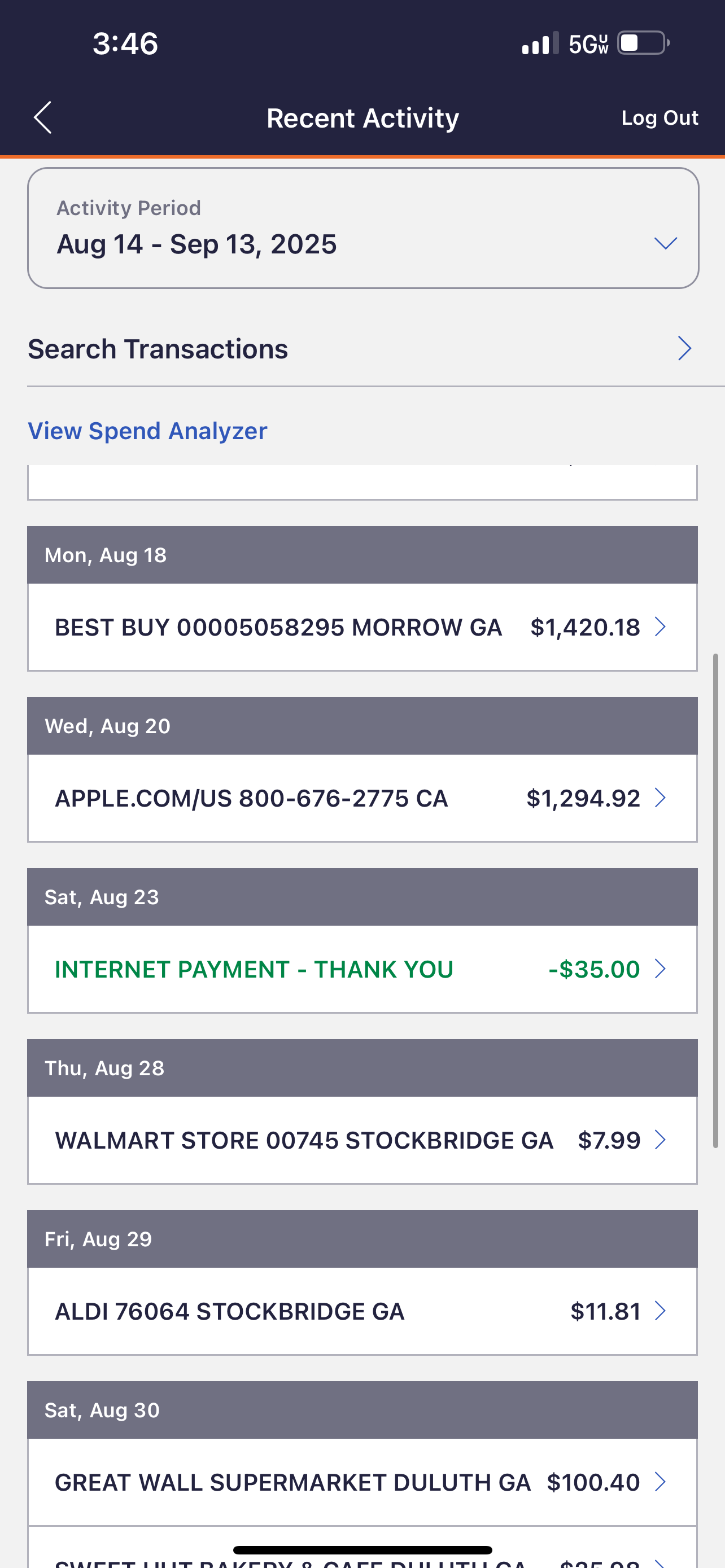This screenshot has width=725, height=1568.
Task: Tap chevron beside $1,420.18 Best Buy charge
Action: 660,627
